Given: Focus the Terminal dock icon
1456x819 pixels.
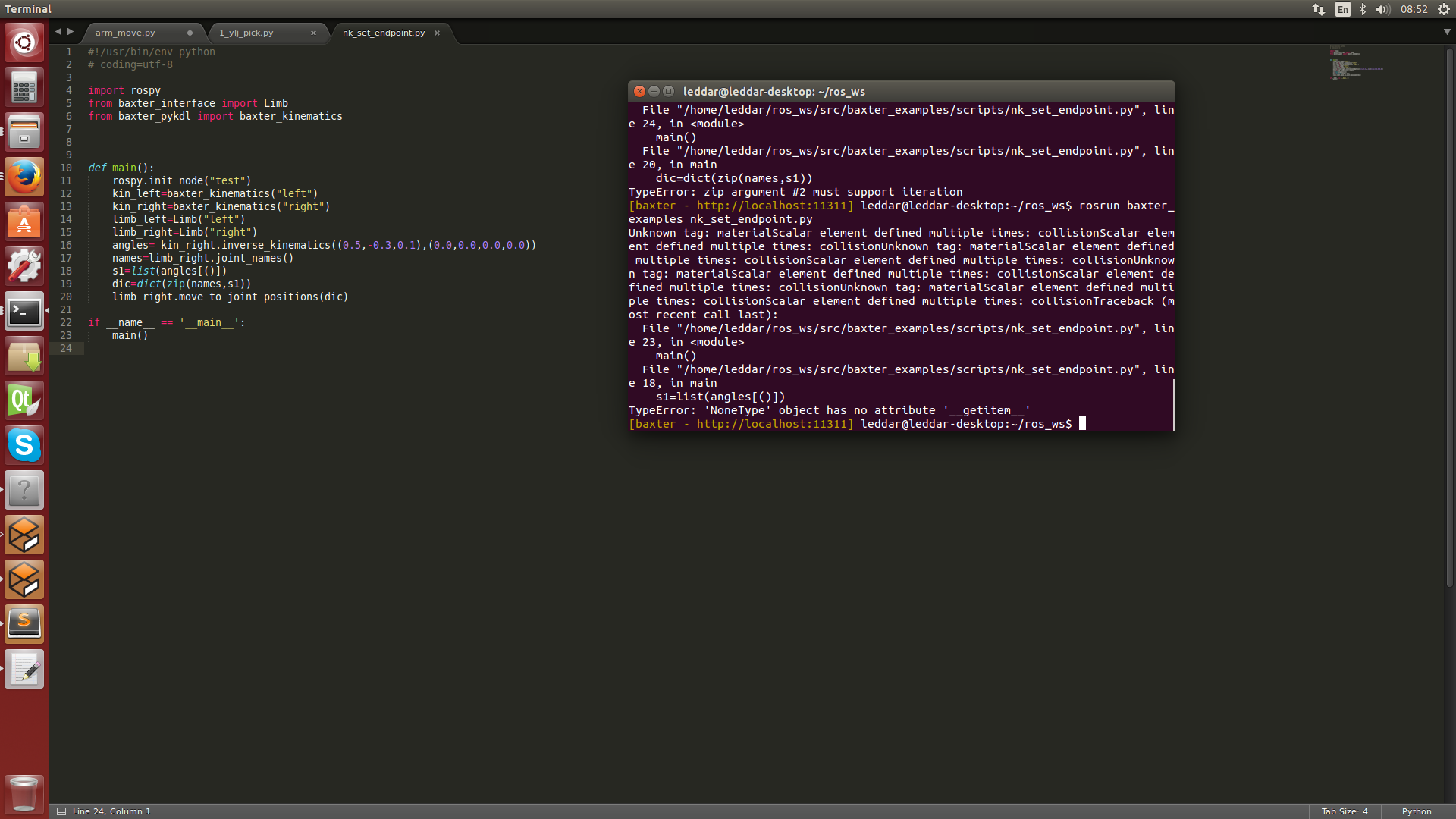Looking at the screenshot, I should [24, 311].
